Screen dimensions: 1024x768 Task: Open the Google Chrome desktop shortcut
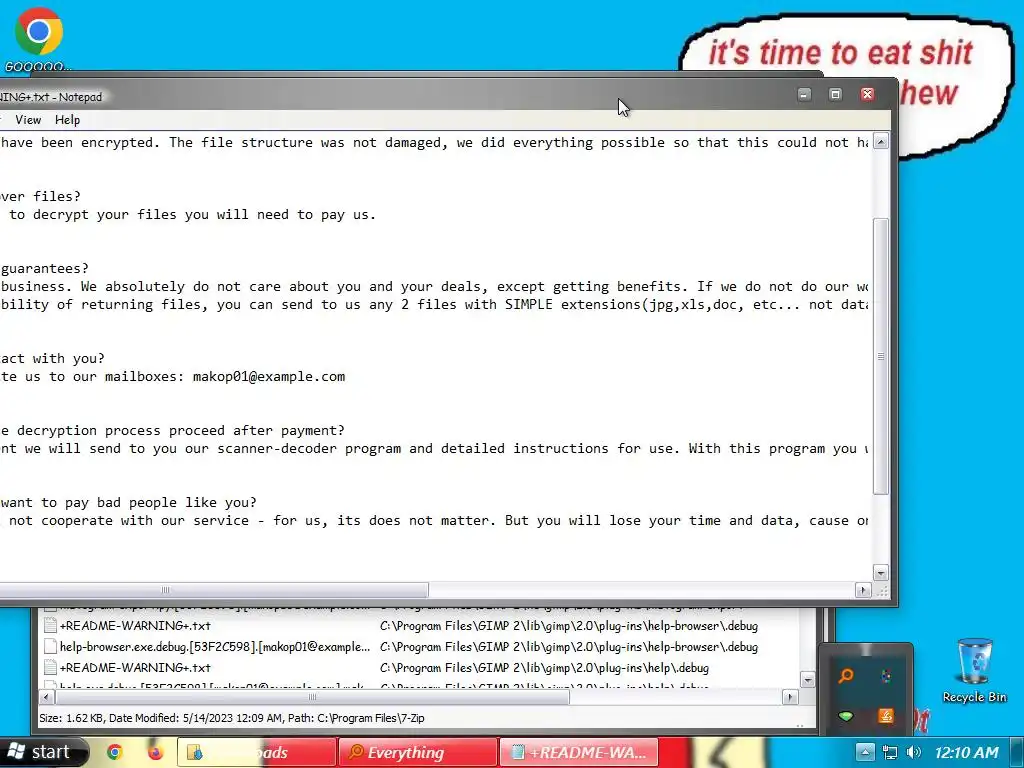(38, 38)
